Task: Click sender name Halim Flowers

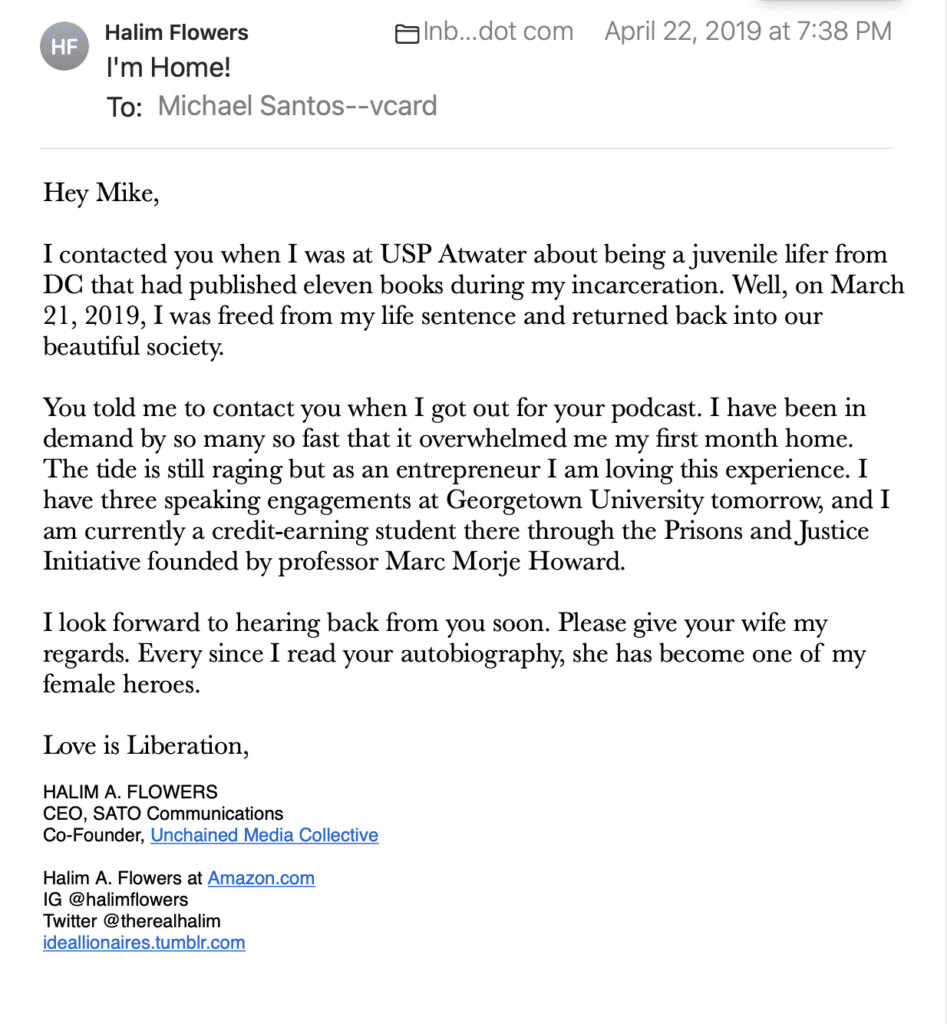Action: click(x=176, y=33)
